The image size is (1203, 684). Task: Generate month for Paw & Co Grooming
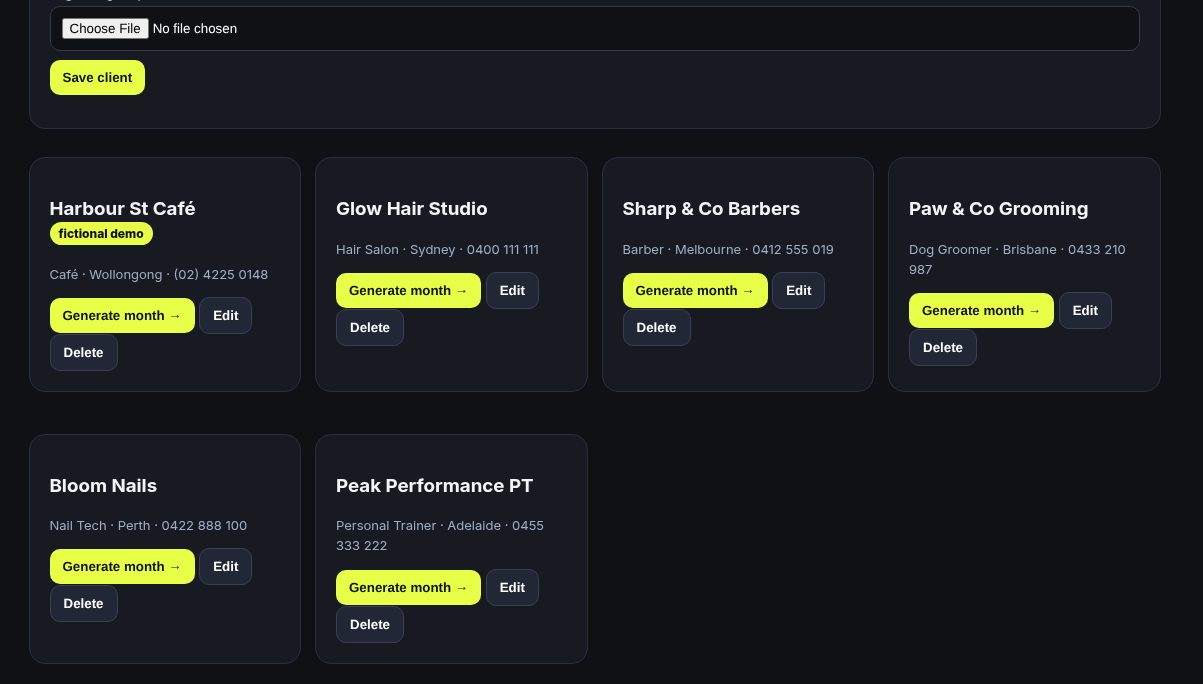[981, 311]
